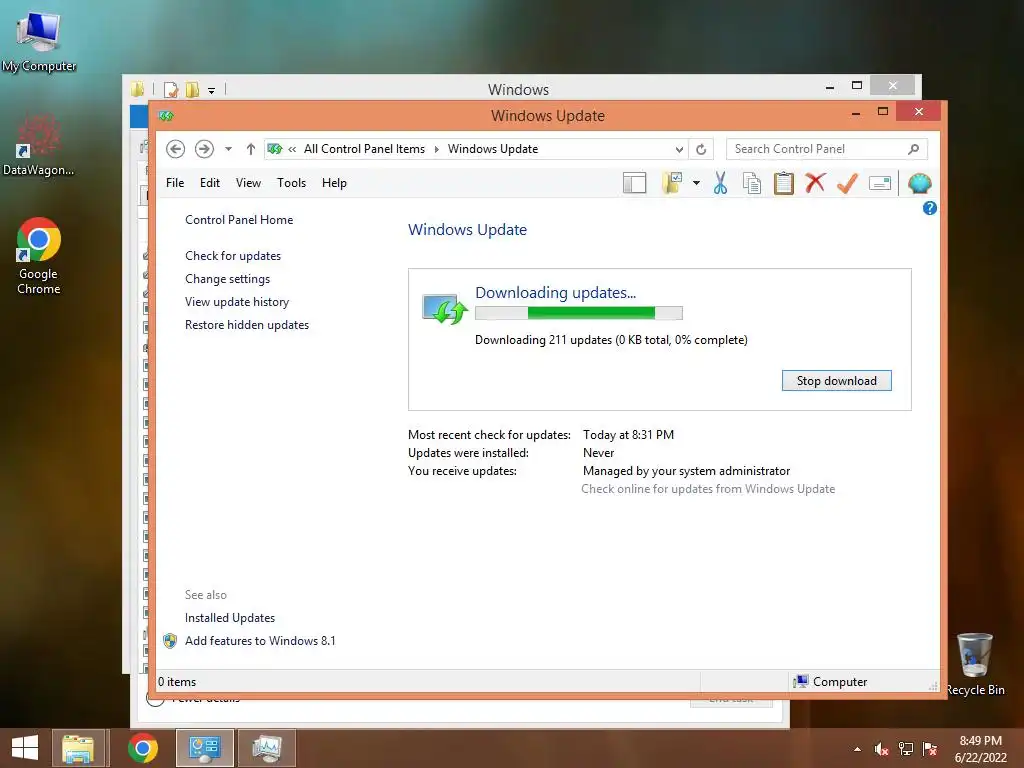Click the muted speaker tray icon
The image size is (1024, 768).
click(x=881, y=749)
